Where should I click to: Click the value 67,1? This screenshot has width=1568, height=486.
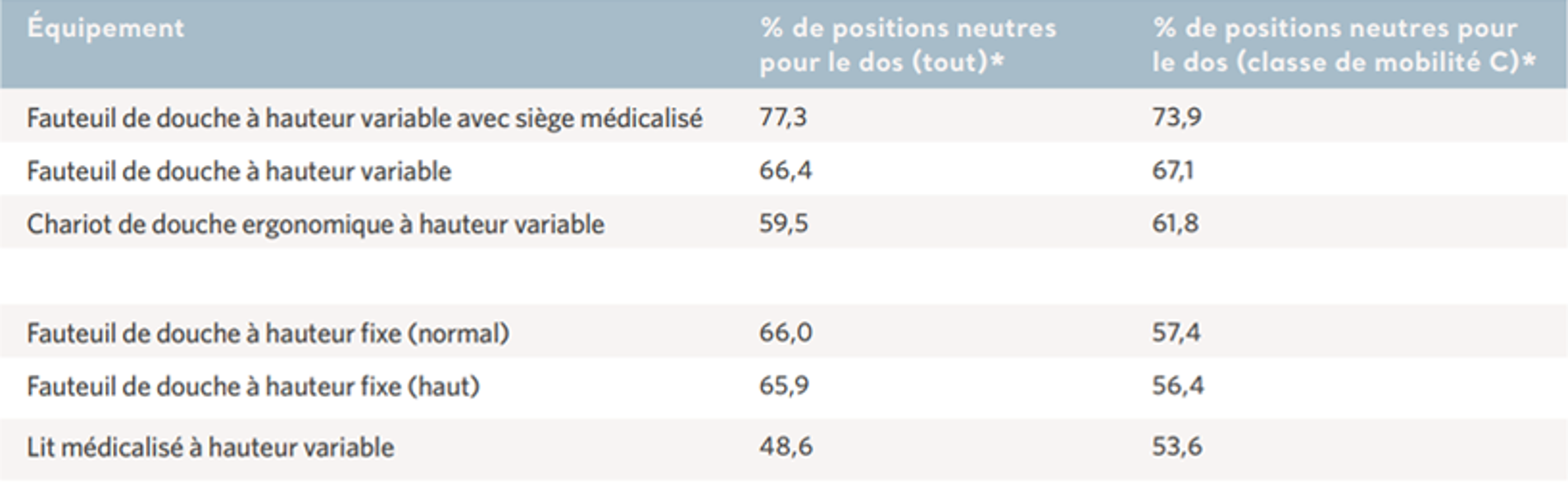(1173, 170)
